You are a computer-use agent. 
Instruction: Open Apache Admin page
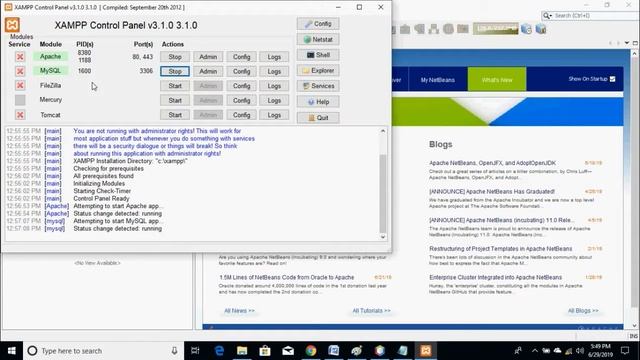click(x=208, y=57)
